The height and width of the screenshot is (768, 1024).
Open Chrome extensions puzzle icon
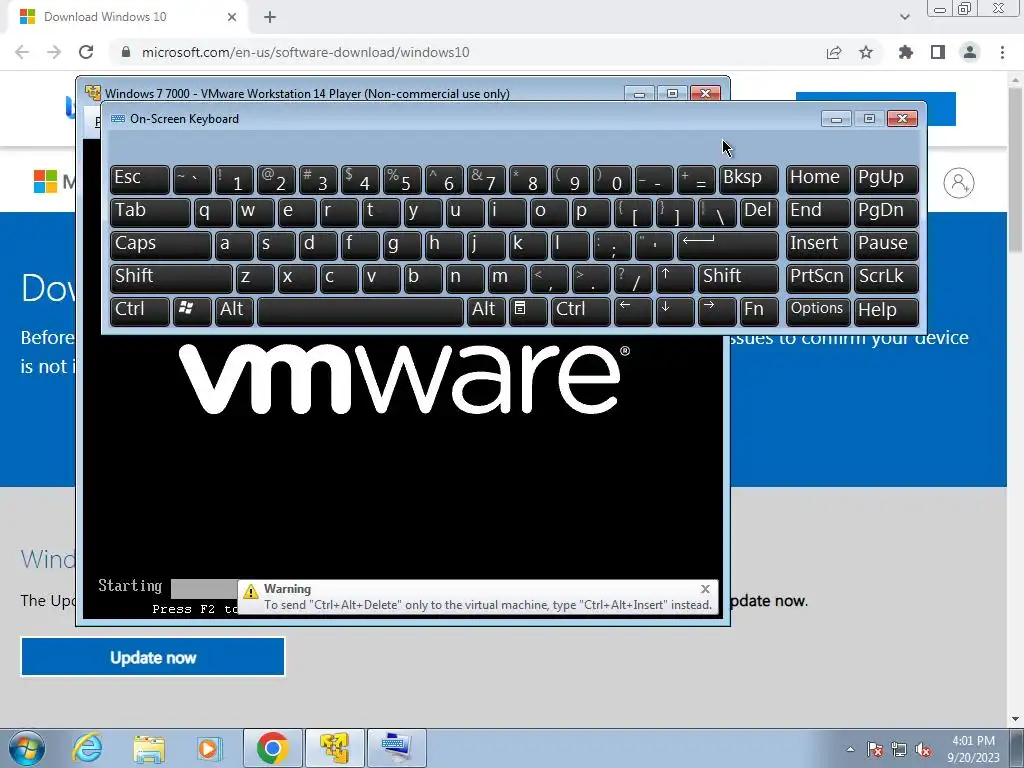click(906, 52)
